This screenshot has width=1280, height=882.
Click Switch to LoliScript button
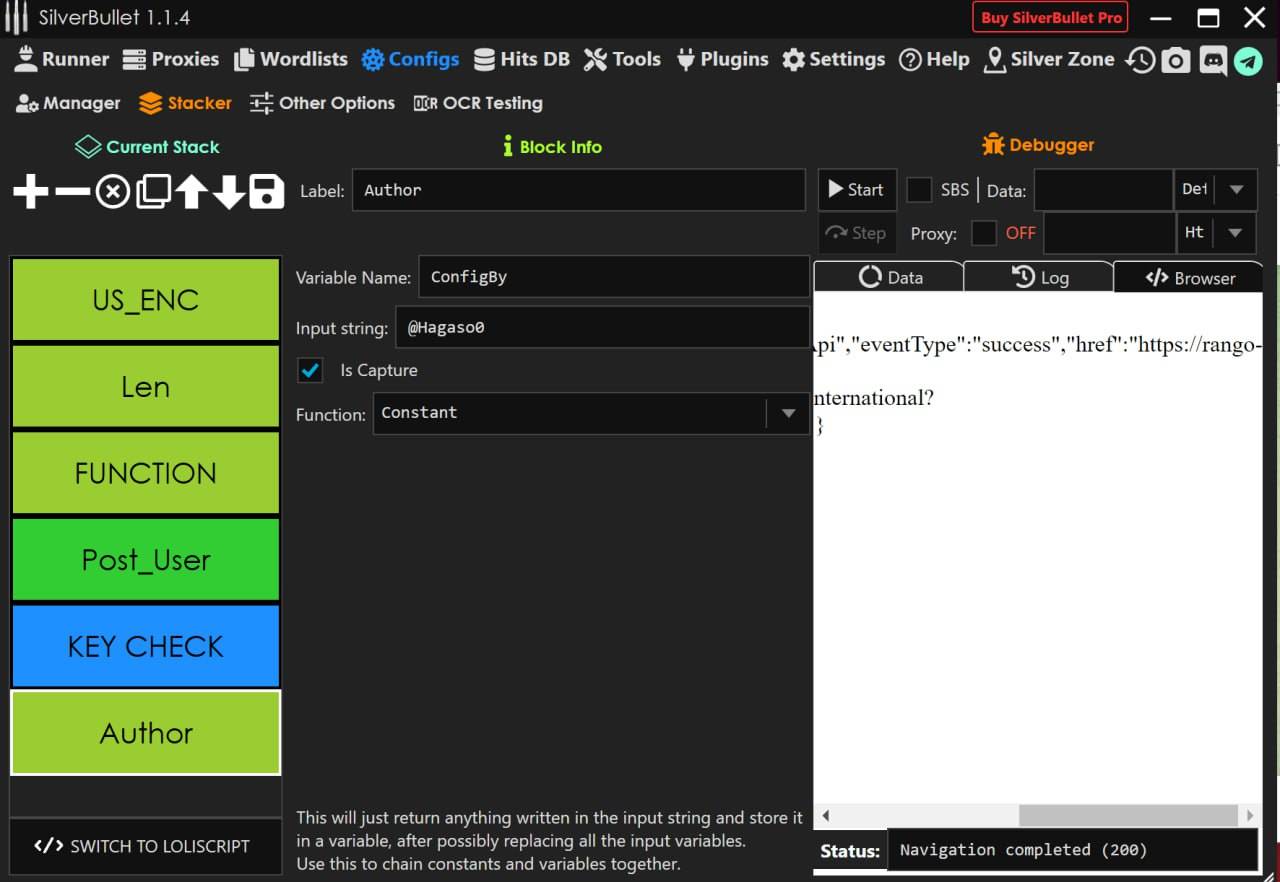coord(142,846)
